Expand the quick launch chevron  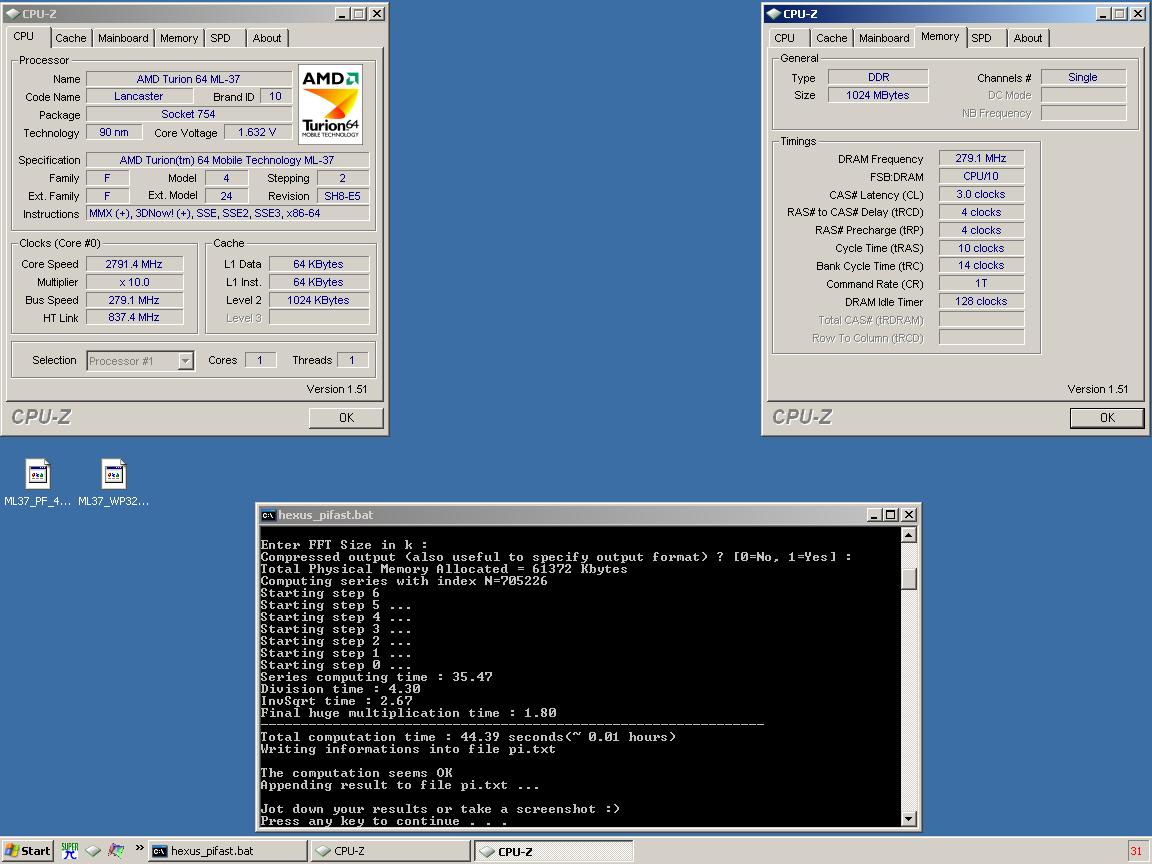(x=139, y=848)
